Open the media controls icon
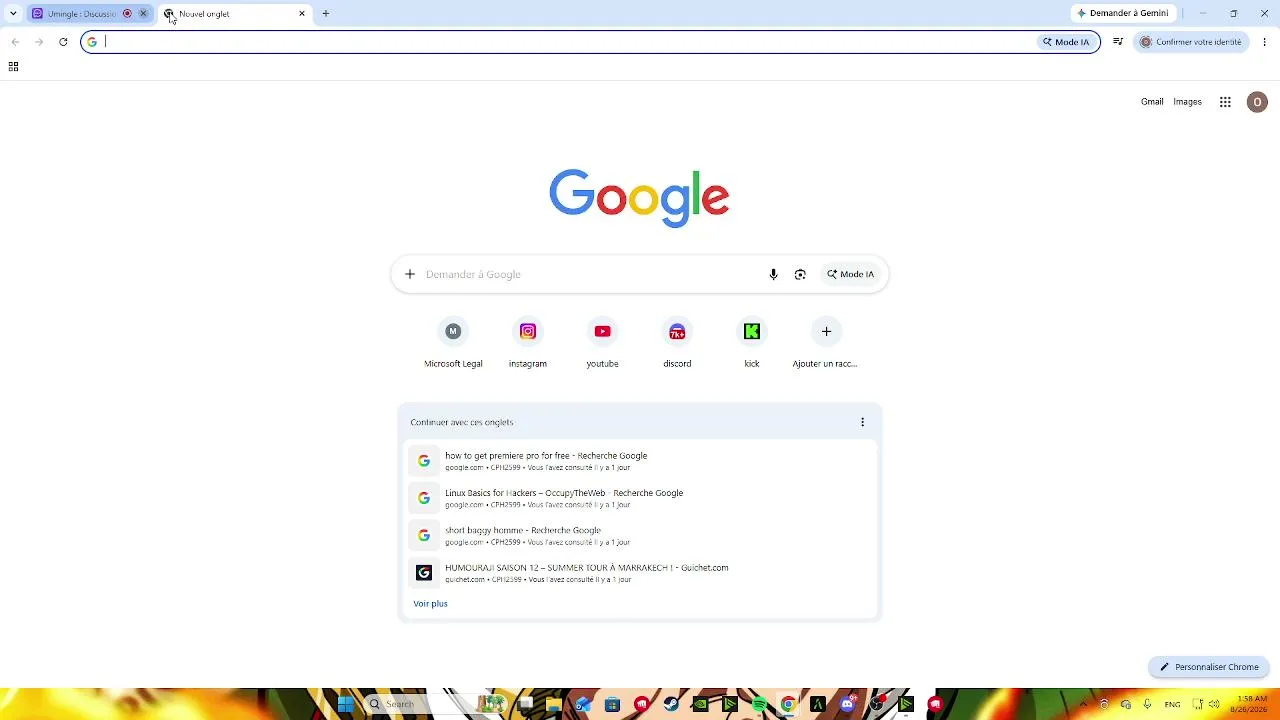 click(1118, 42)
